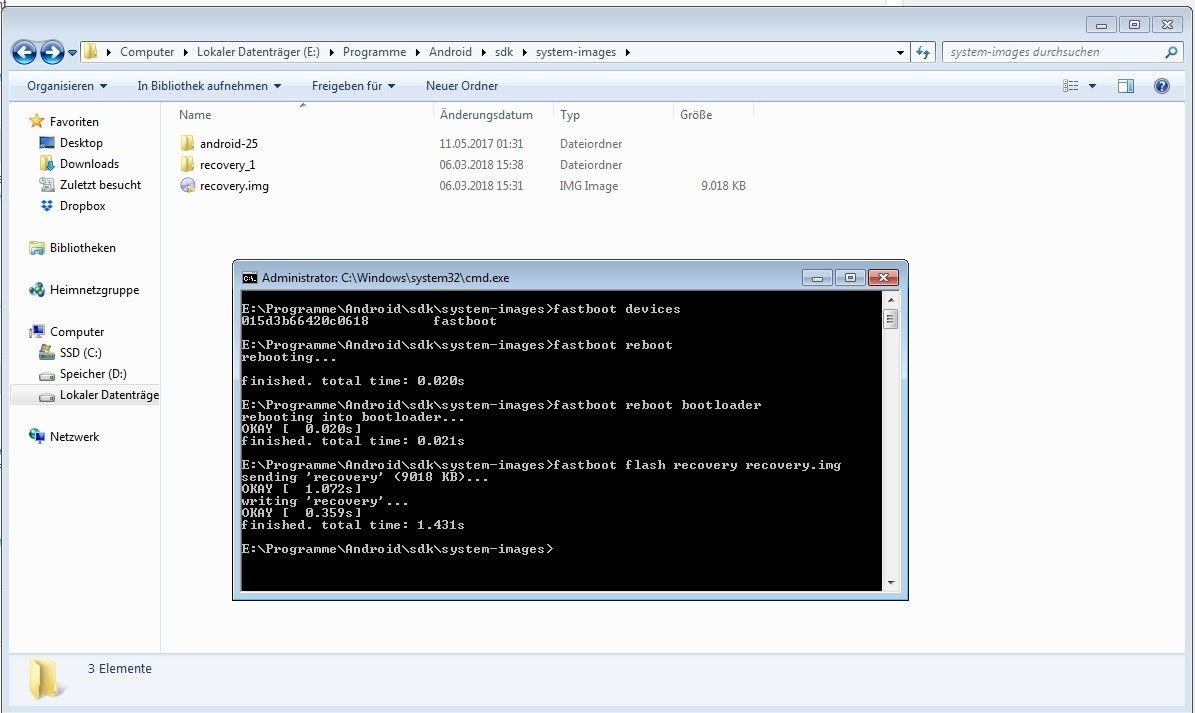Viewport: 1195px width, 713px height.
Task: Click the Neuer Ordner button
Action: pos(462,86)
